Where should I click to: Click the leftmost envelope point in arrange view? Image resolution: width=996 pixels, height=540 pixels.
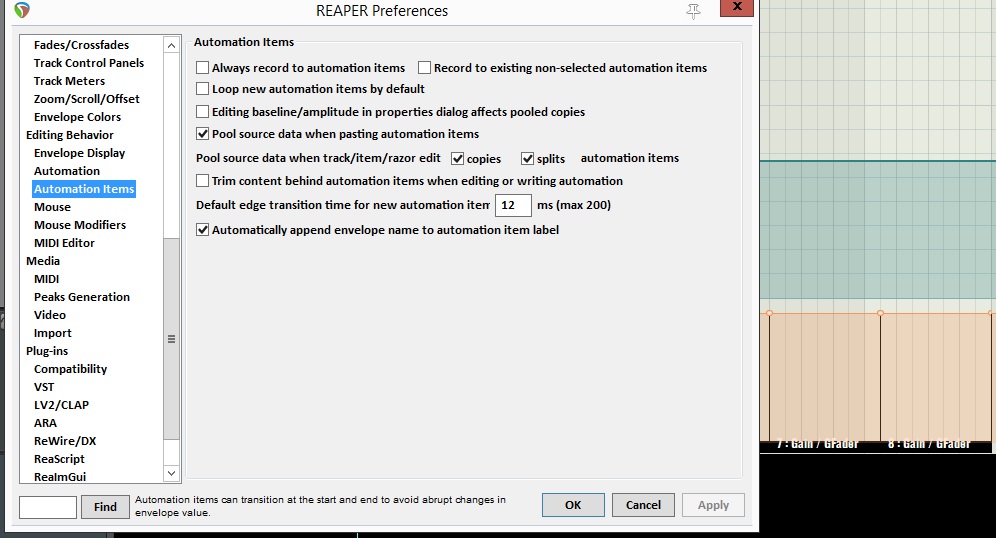(x=769, y=313)
